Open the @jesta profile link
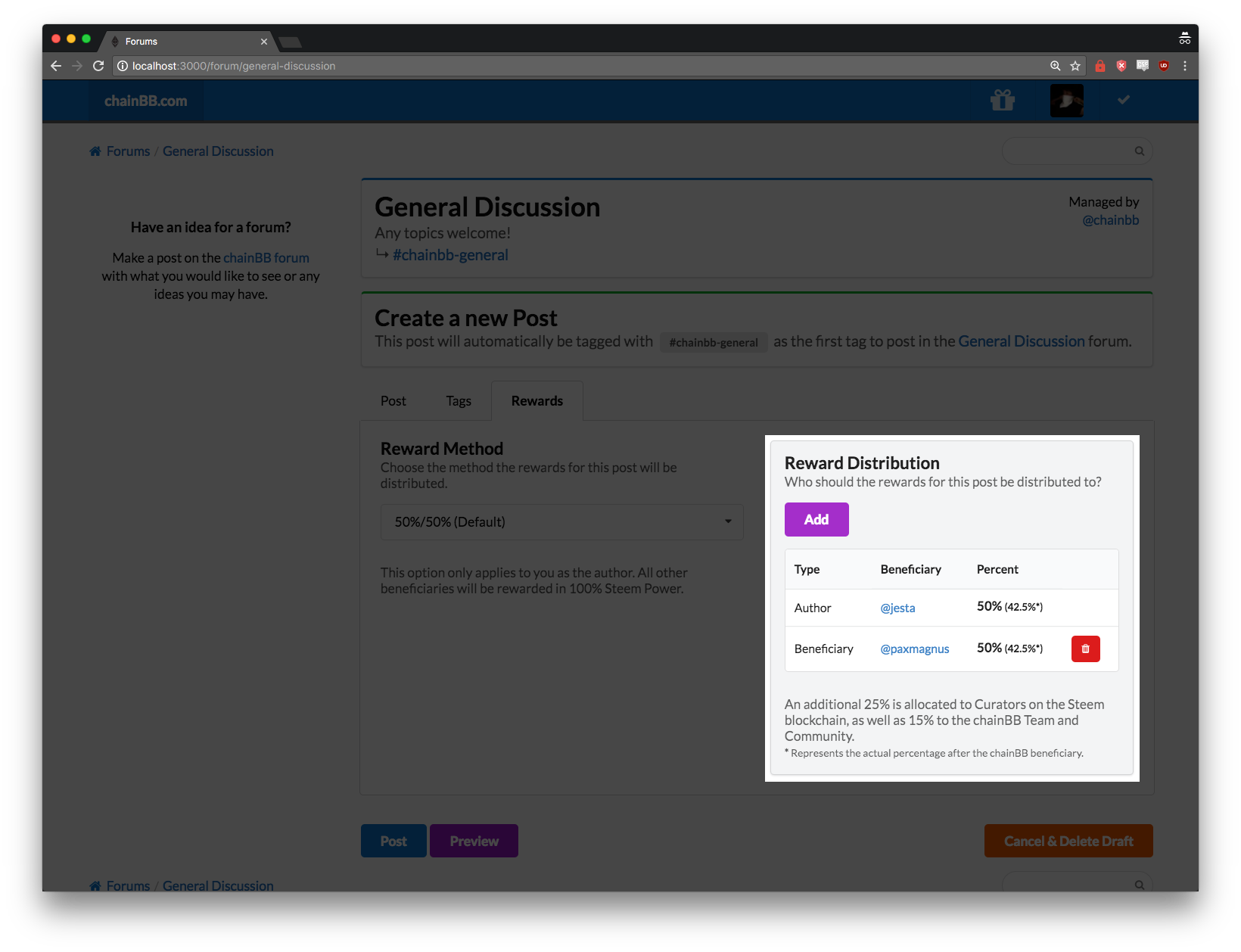 pos(897,608)
